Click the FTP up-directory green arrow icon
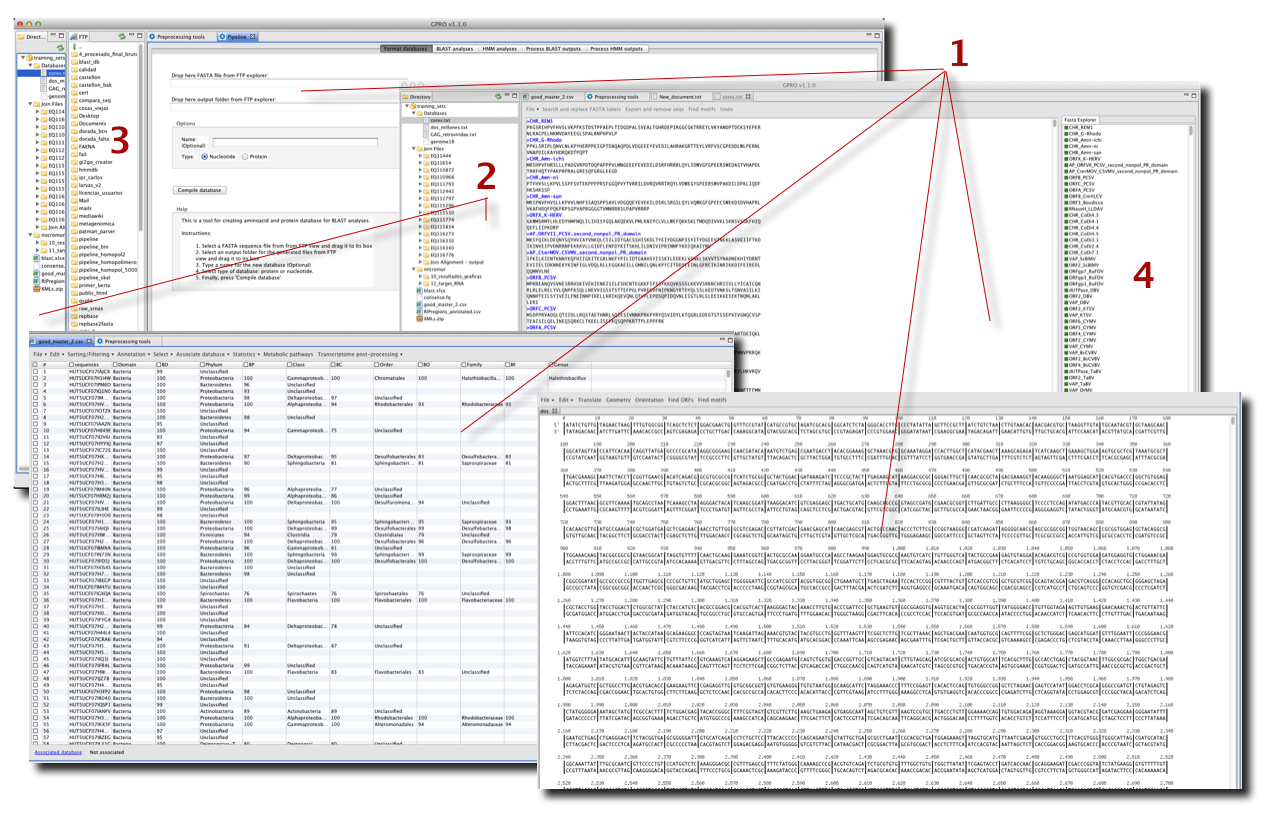Image resolution: width=1277 pixels, height=817 pixels. pyautogui.click(x=72, y=47)
